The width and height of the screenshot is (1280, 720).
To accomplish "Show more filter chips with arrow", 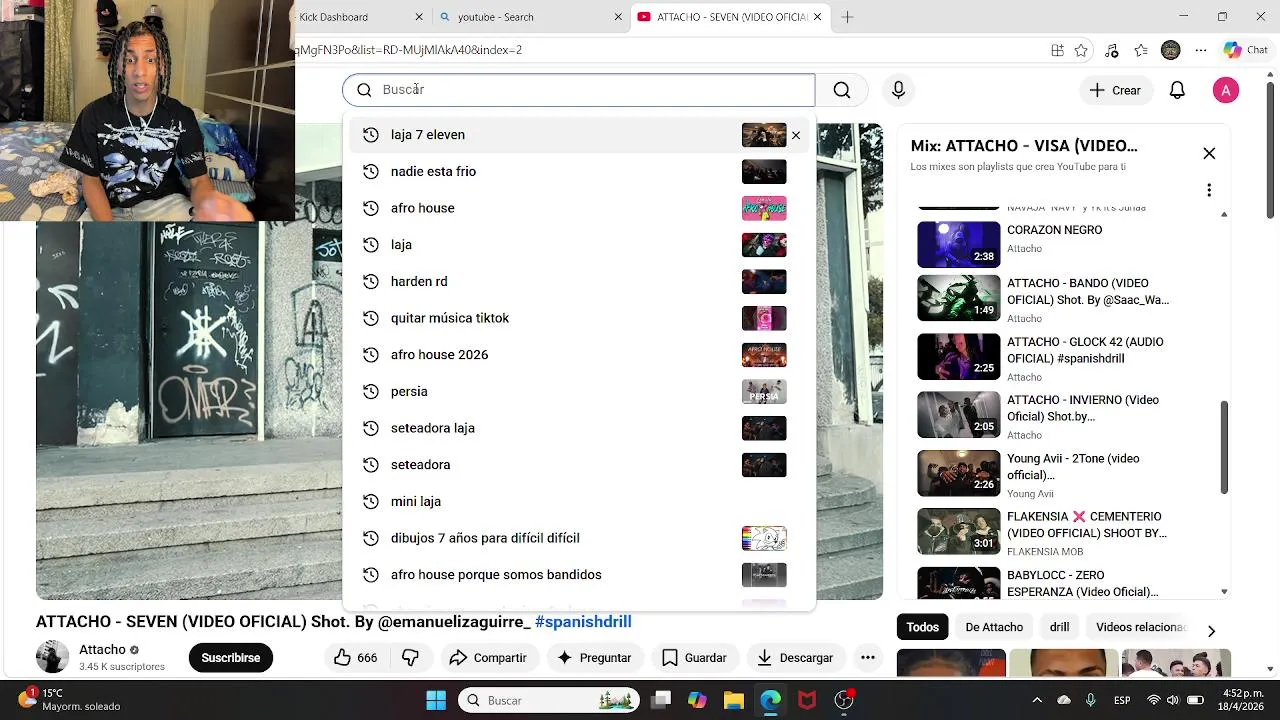I will (x=1211, y=631).
